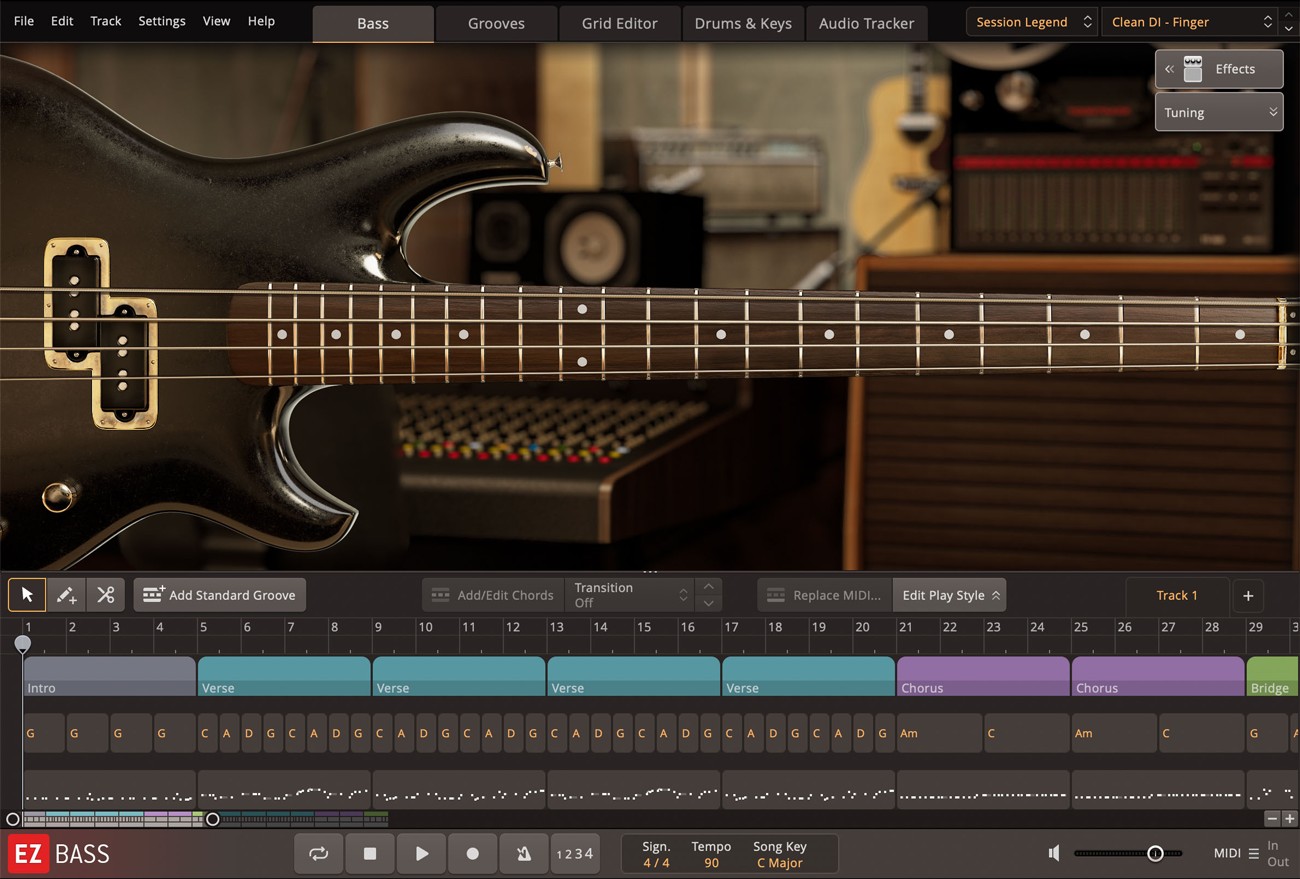Click the Replace MIDI button
This screenshot has width=1300, height=879.
pos(824,595)
